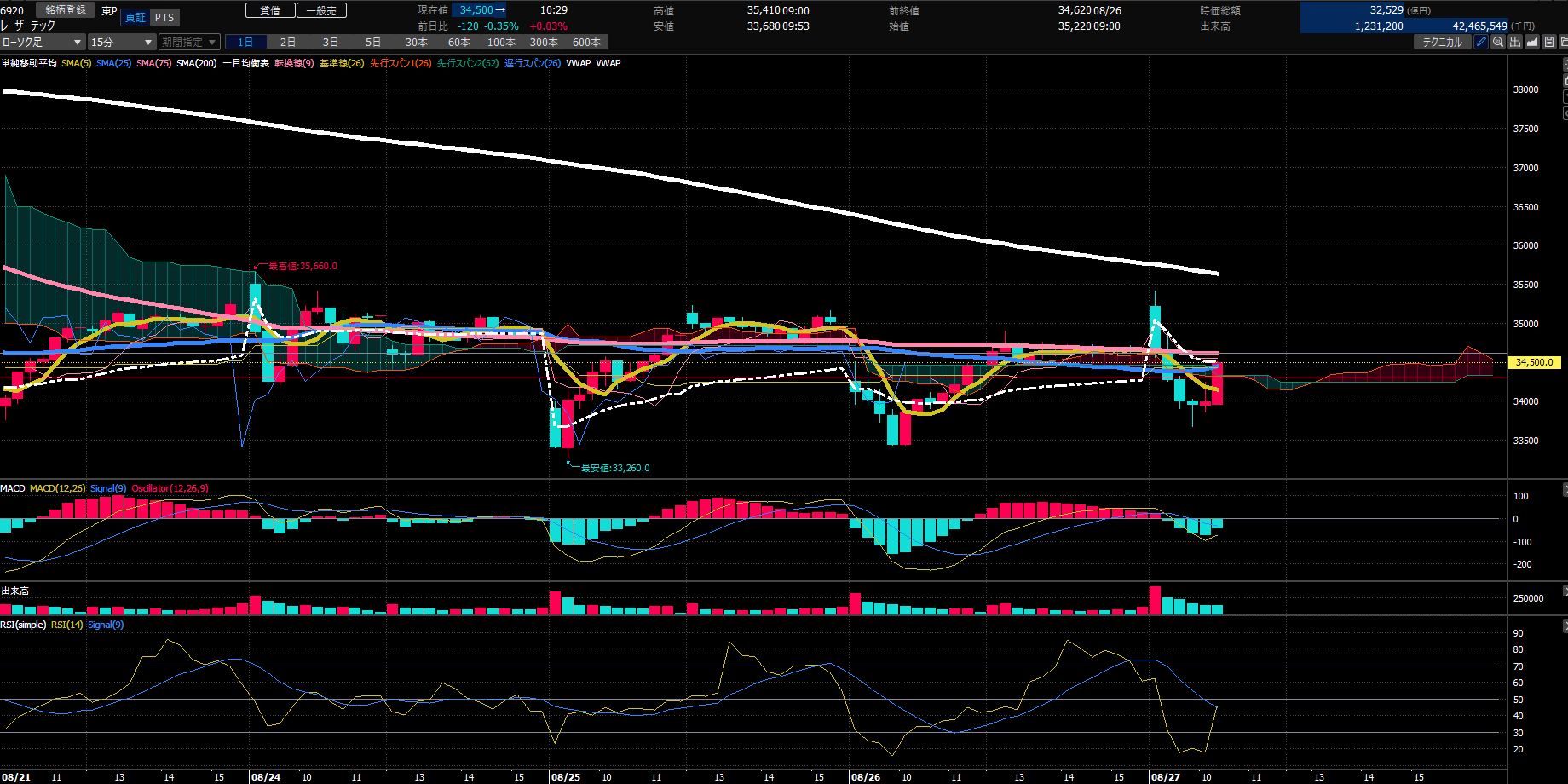Click the floppy disk save icon
This screenshot has height=784, width=1568.
tap(1549, 42)
